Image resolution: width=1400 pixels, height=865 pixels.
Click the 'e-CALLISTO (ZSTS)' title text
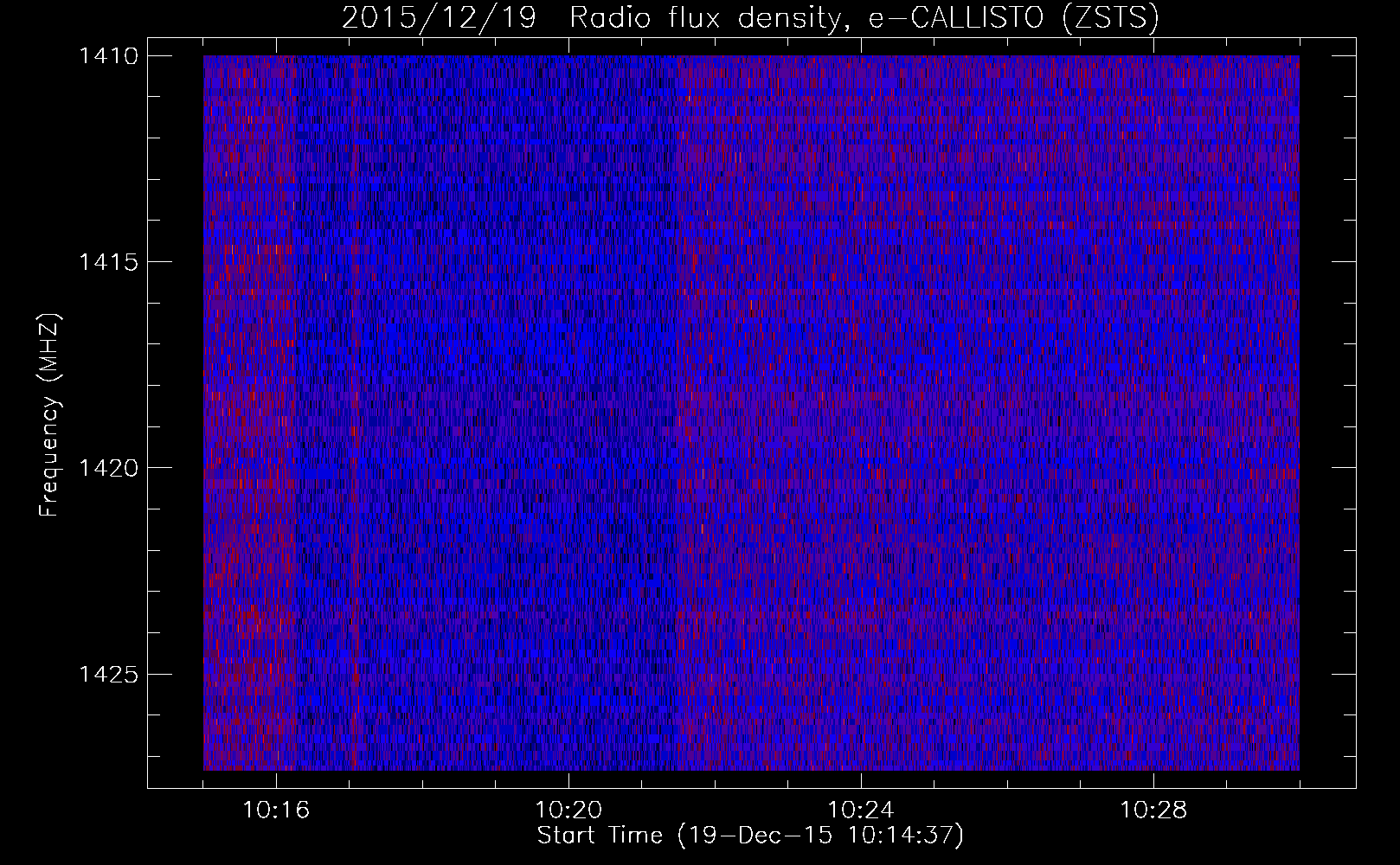click(1013, 18)
